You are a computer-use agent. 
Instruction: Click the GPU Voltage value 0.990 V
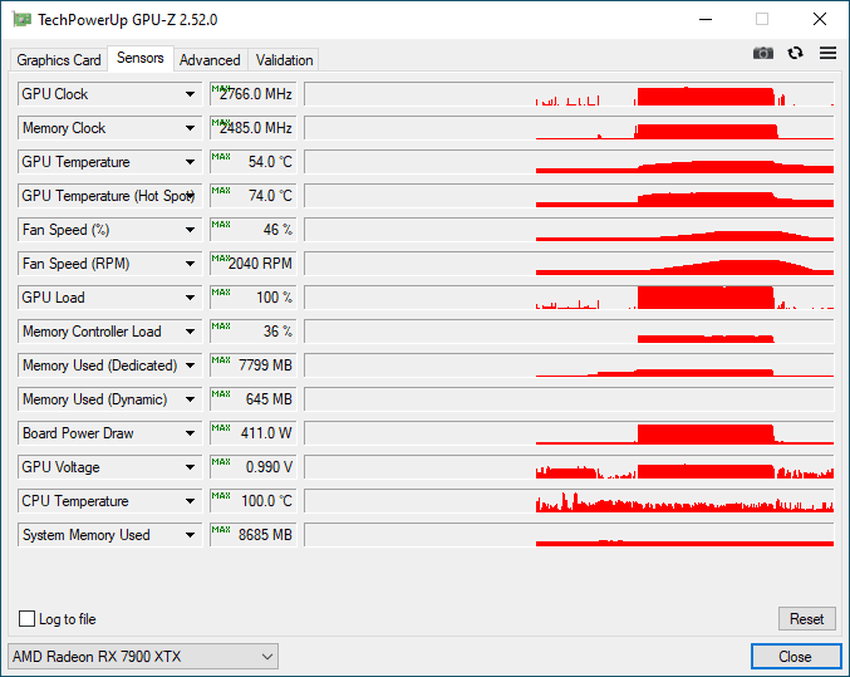coord(253,467)
